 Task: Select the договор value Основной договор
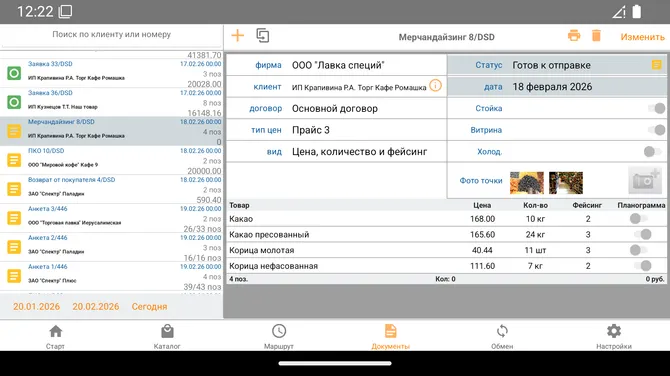pos(335,109)
